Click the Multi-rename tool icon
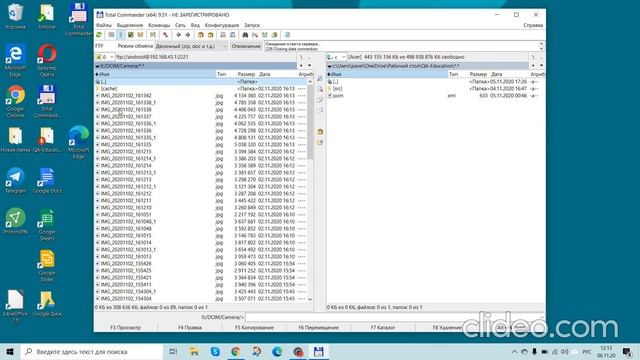Image resolution: width=640 pixels, height=360 pixels. tap(255, 35)
